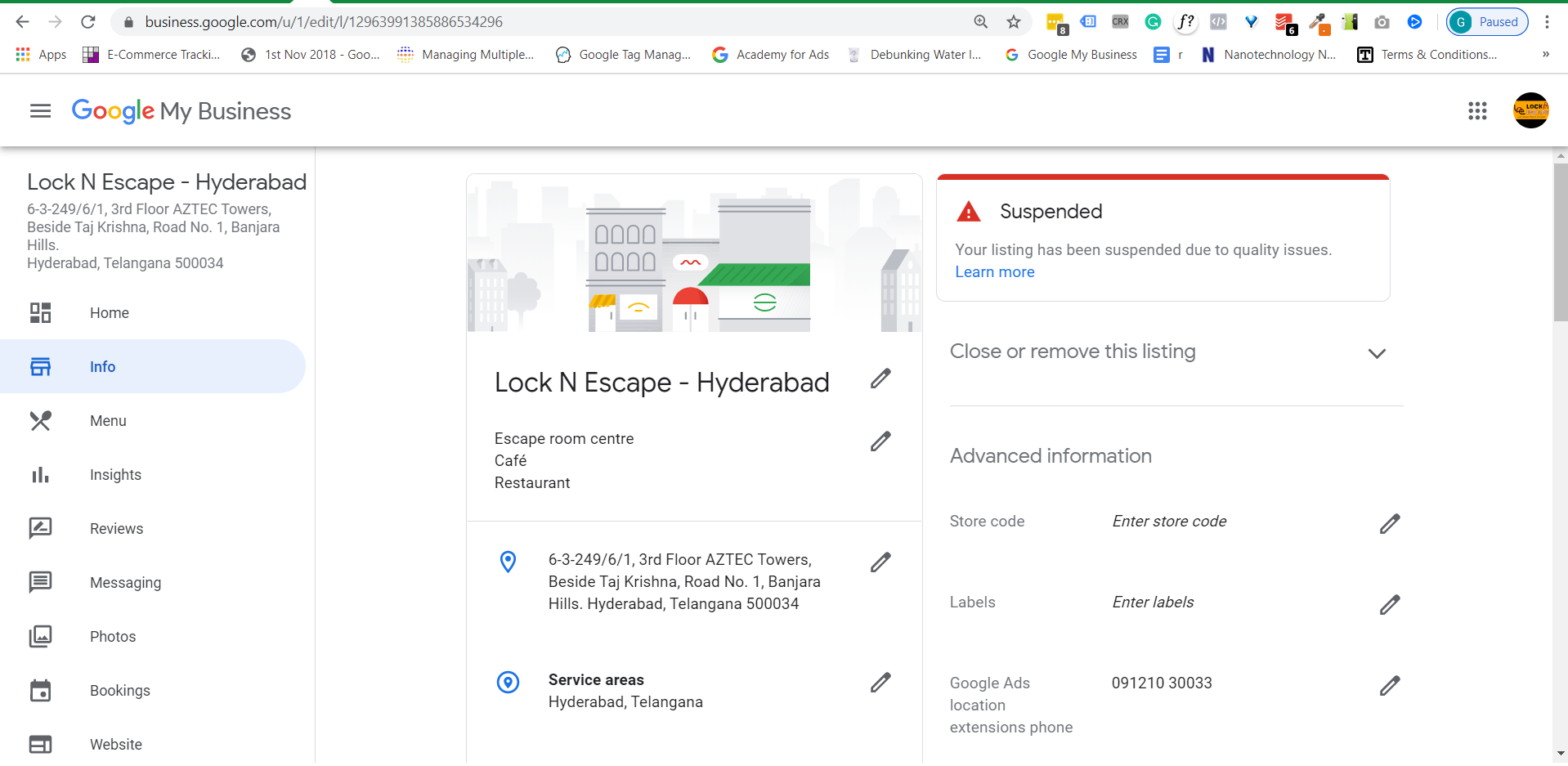Click the Insights bar chart icon
The height and width of the screenshot is (766, 1568).
(40, 475)
